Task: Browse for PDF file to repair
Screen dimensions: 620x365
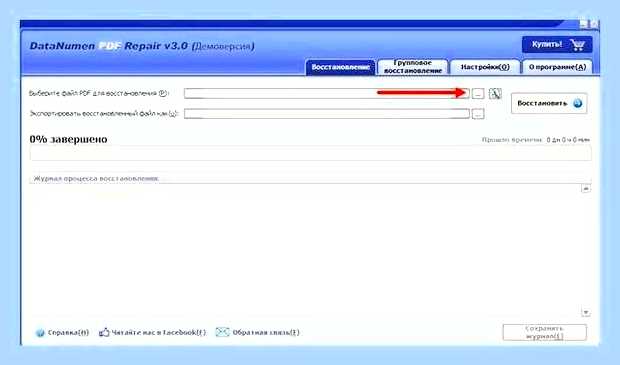Action: pos(478,94)
